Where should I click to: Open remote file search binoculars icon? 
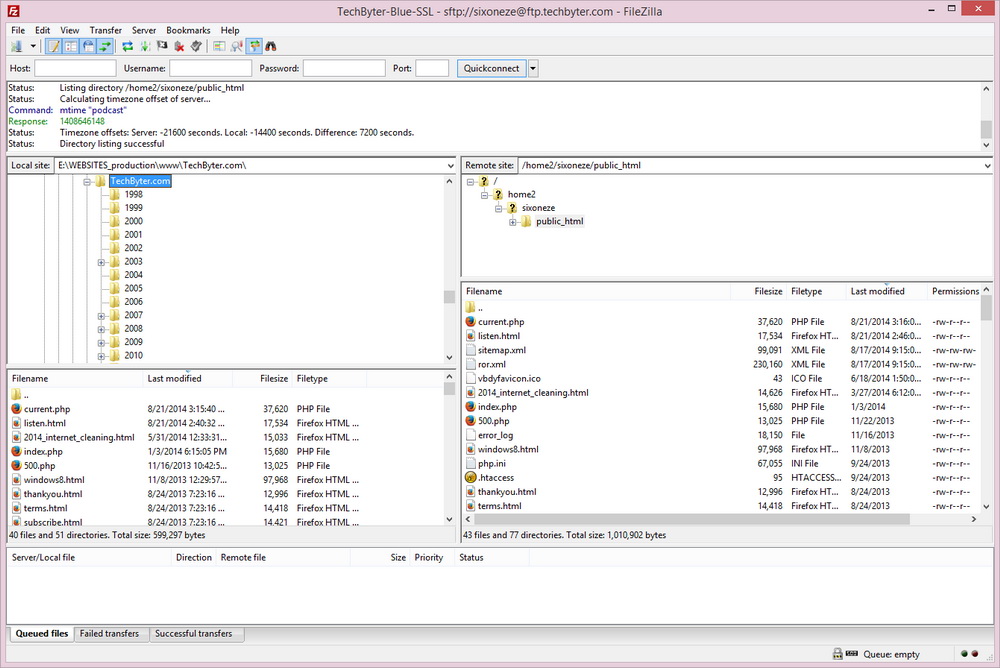tap(271, 46)
